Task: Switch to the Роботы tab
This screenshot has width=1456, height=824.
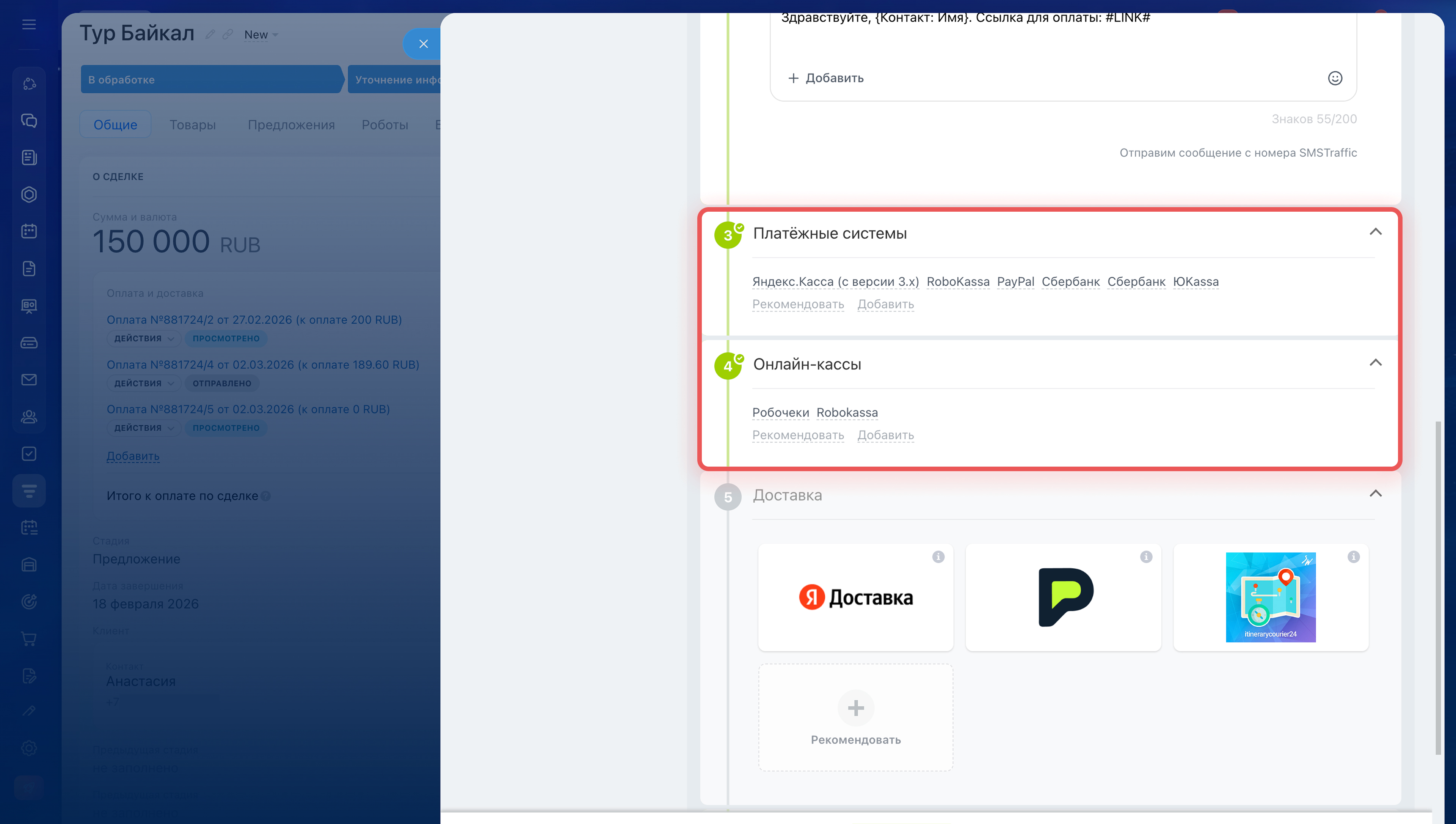Action: (384, 124)
